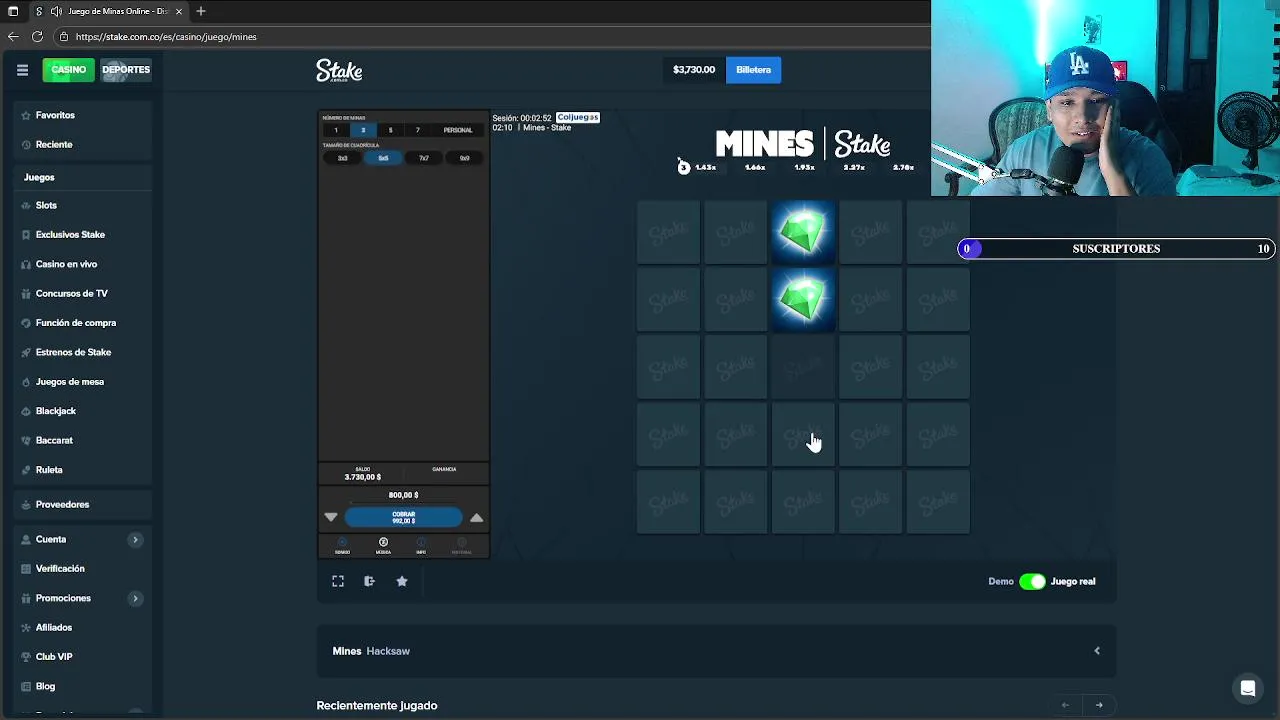Set number of mines to 5

(390, 130)
